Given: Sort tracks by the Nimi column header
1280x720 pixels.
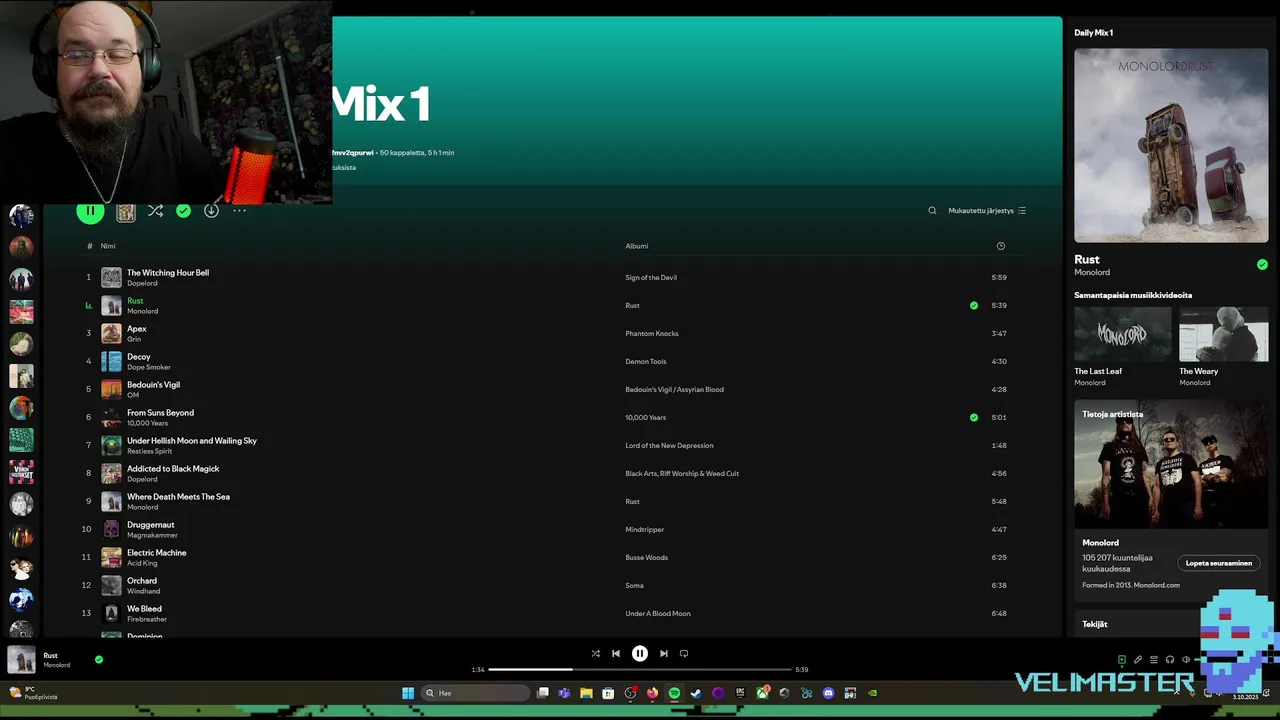Looking at the screenshot, I should [108, 246].
